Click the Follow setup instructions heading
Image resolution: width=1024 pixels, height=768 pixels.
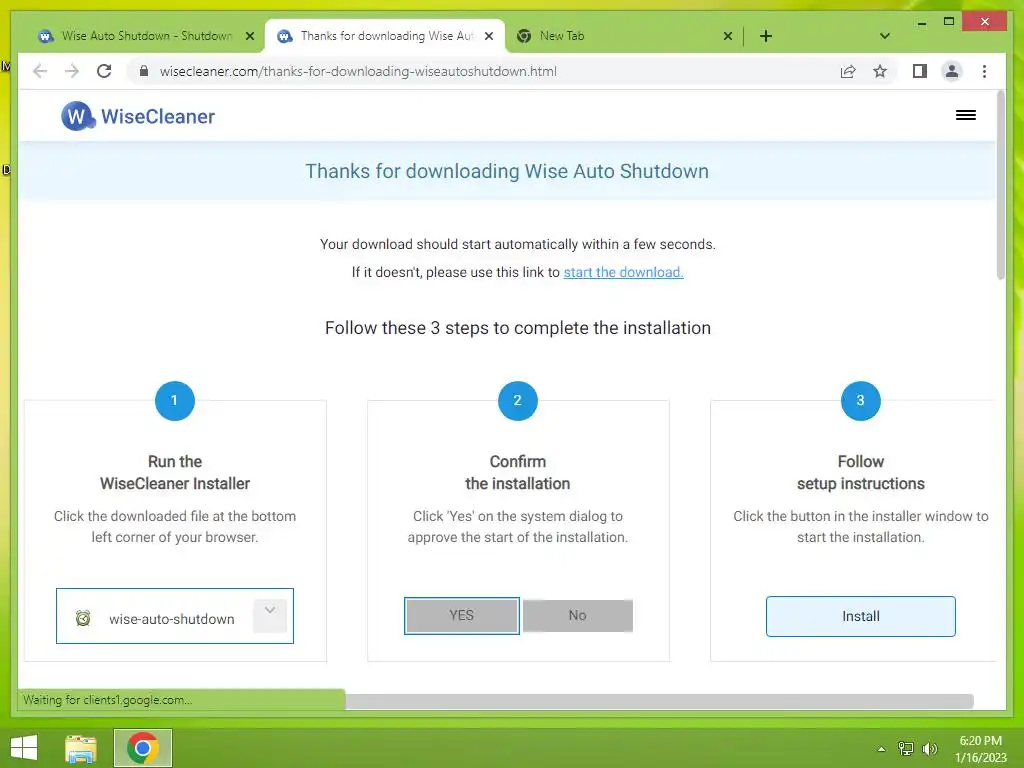tap(860, 472)
